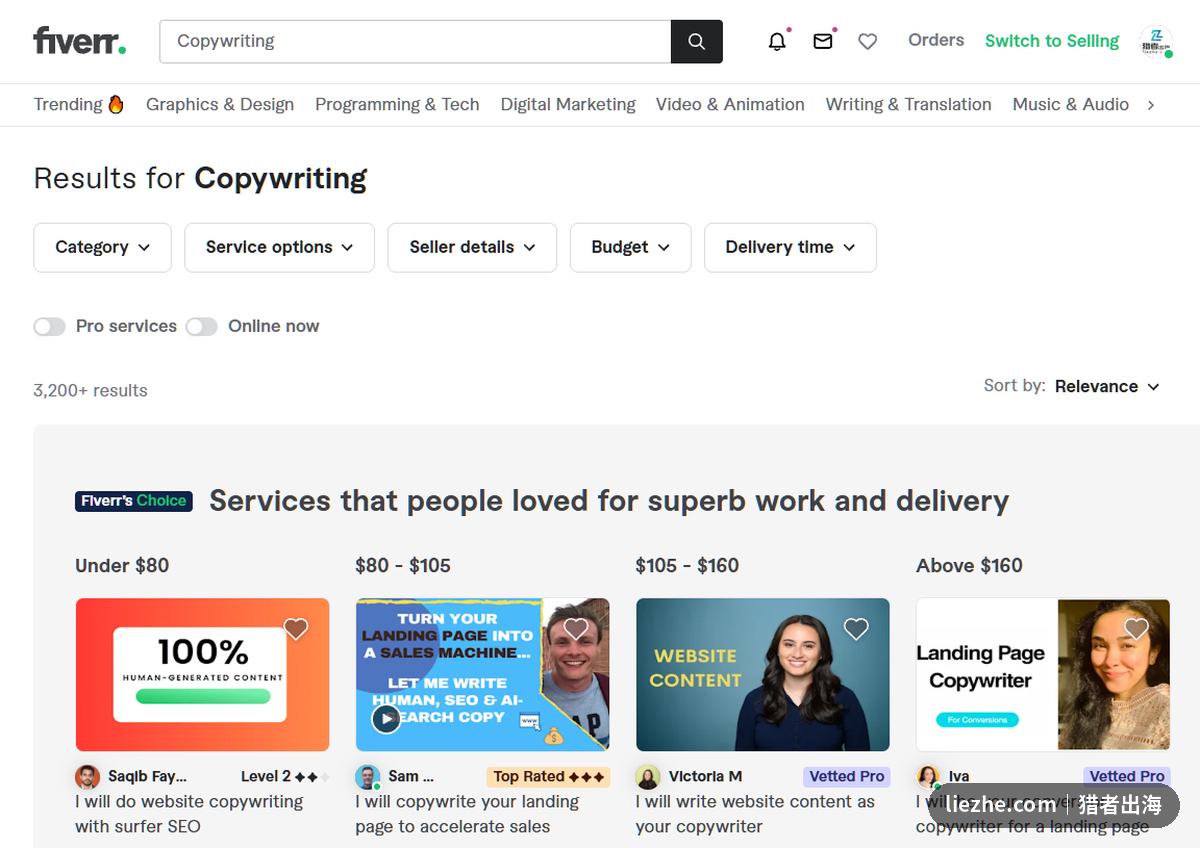Click the Top Rated badge on Sam's gig
The height and width of the screenshot is (848, 1200).
click(548, 776)
